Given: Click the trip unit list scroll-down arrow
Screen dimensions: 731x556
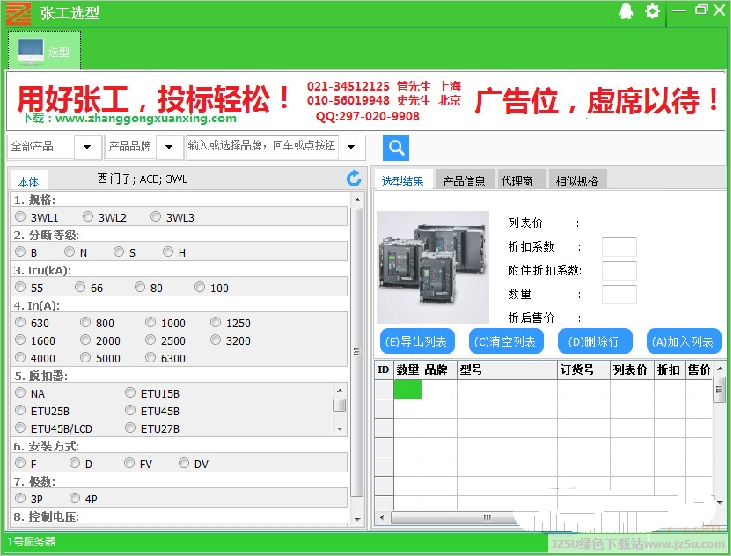Looking at the screenshot, I should 340,429.
